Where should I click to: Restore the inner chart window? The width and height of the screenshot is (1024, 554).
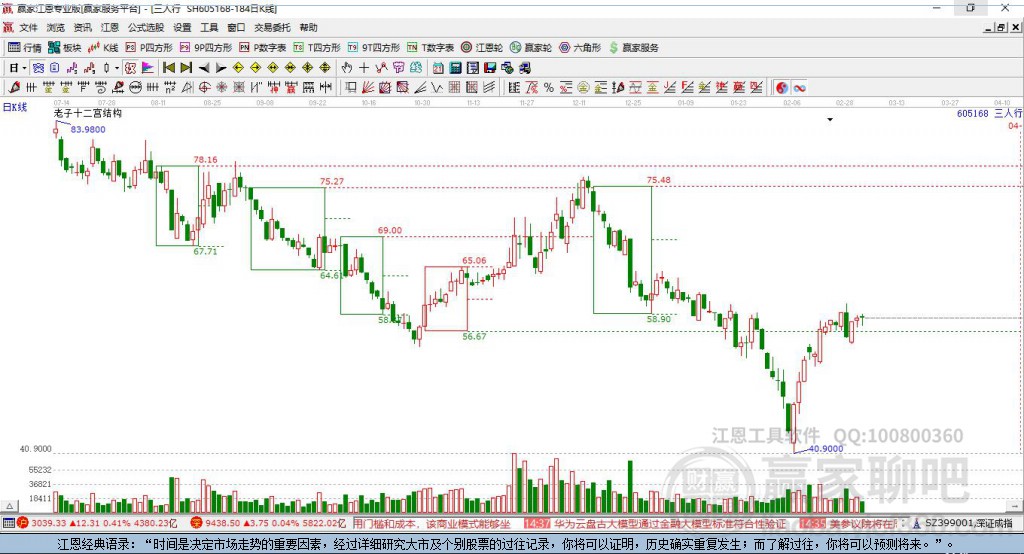[x=1001, y=27]
